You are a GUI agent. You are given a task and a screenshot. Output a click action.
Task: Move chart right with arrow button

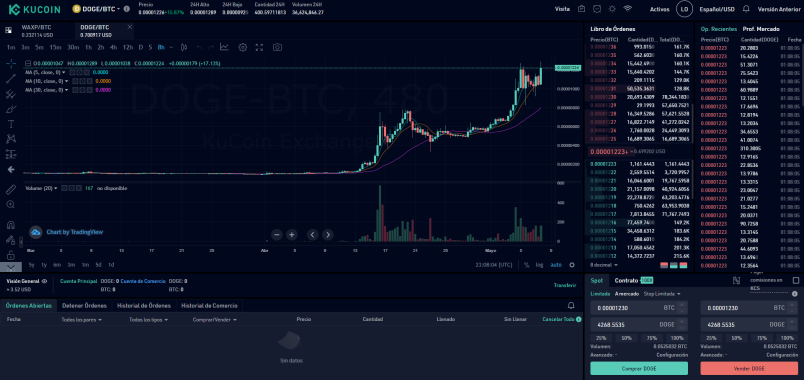pyautogui.click(x=327, y=235)
